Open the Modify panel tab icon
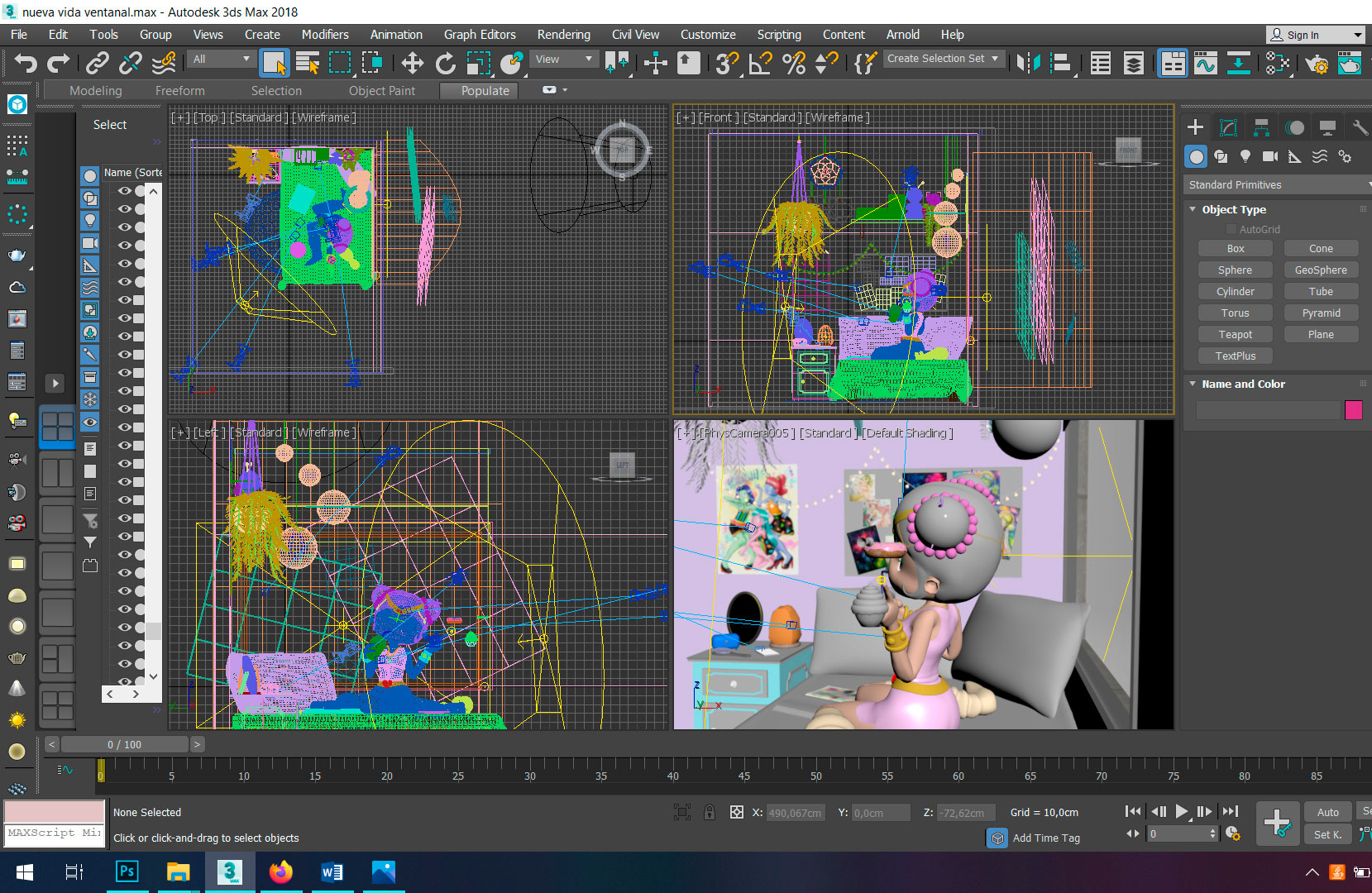Viewport: 1372px width, 893px height. tap(1228, 127)
